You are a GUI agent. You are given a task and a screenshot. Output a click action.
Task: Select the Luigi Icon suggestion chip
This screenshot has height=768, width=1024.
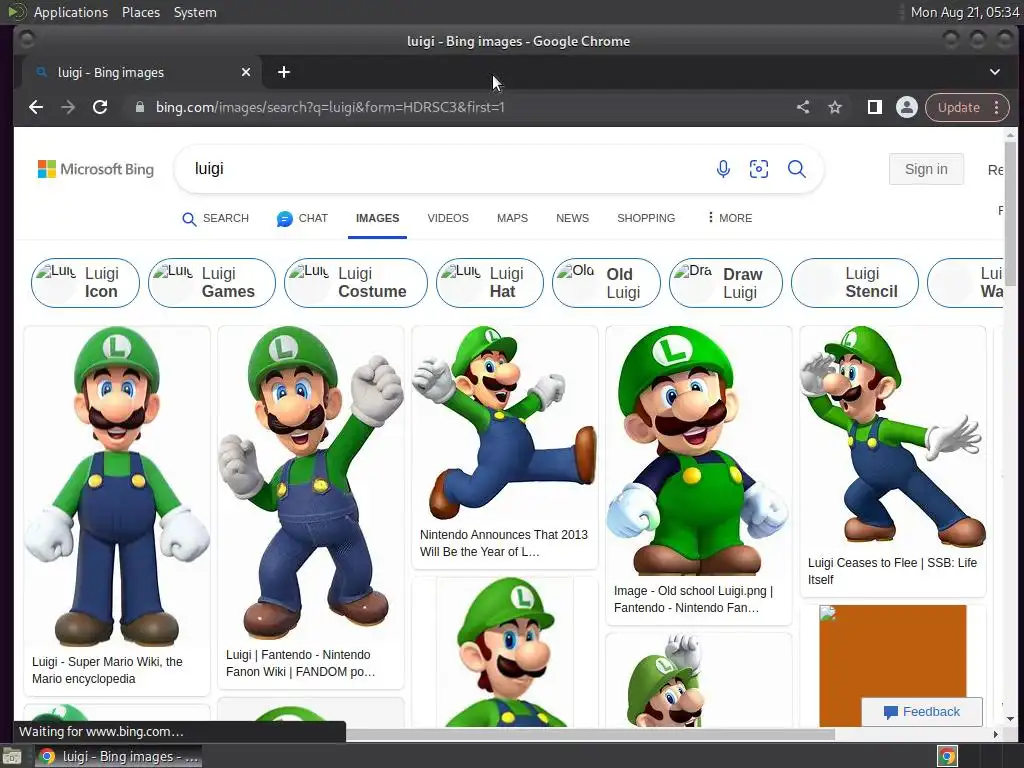86,283
